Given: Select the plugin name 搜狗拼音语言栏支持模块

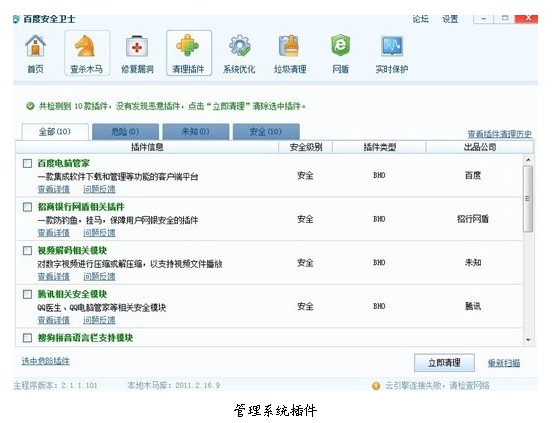Looking at the screenshot, I should point(85,338).
